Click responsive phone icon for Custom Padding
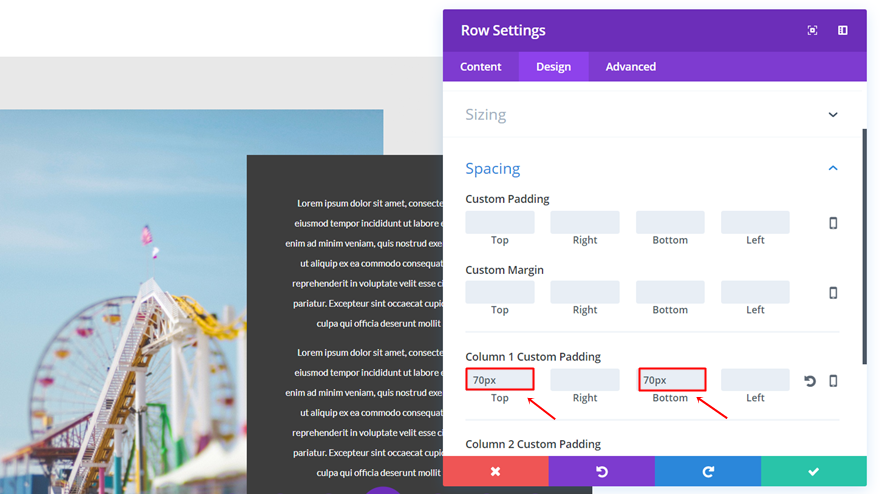This screenshot has height=494, width=880. click(x=833, y=223)
